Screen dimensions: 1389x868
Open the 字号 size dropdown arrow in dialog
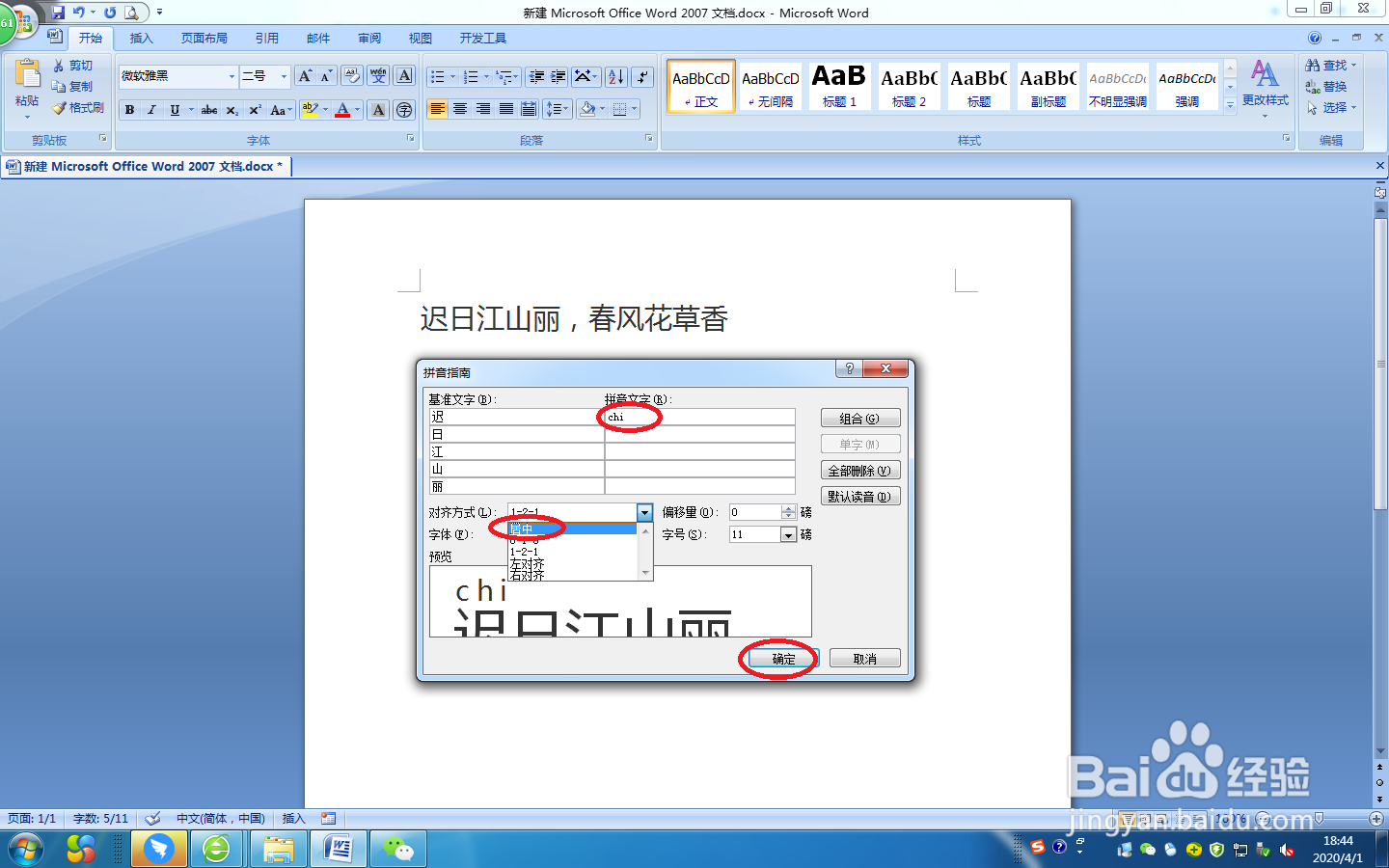point(788,534)
